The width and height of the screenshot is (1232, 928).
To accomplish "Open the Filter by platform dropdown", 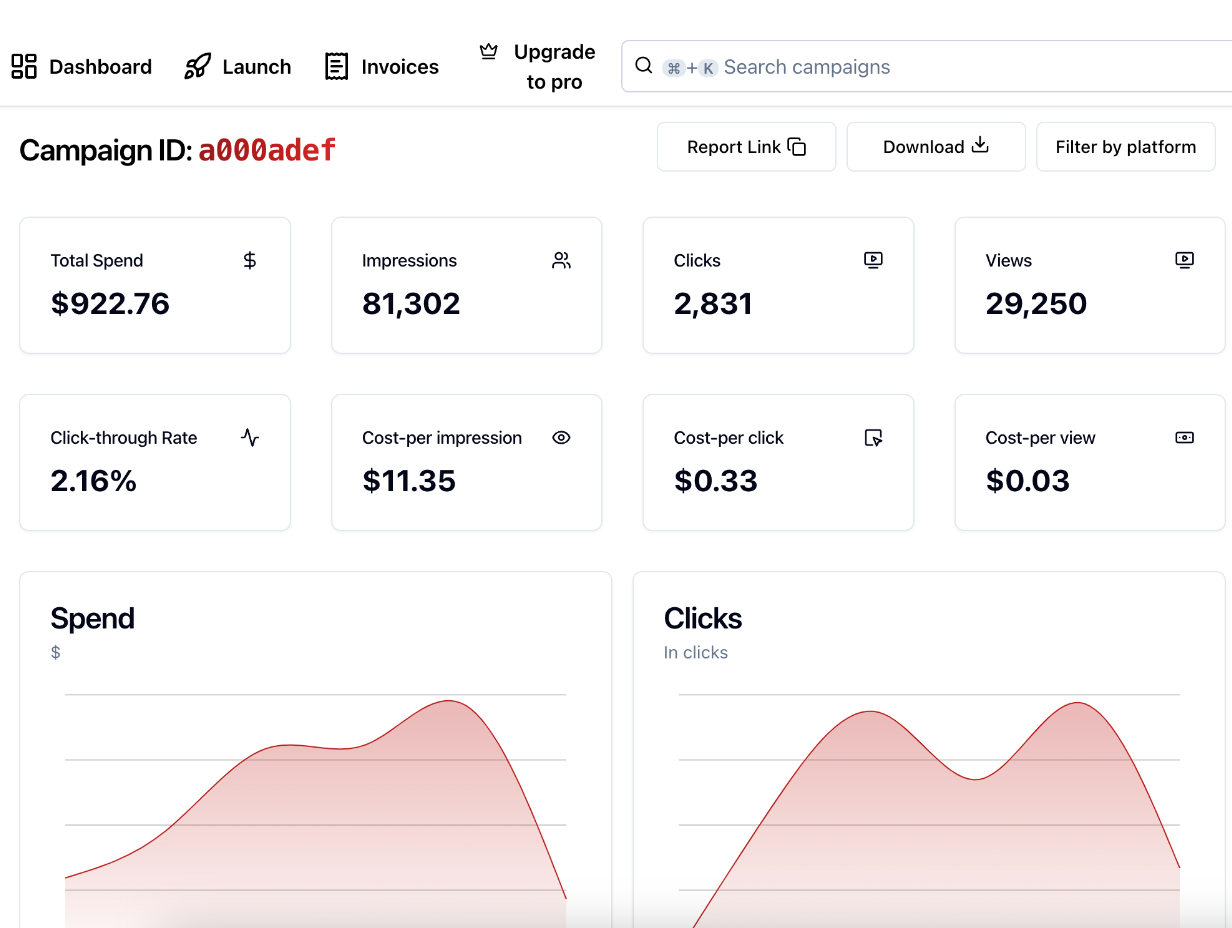I will click(x=1126, y=146).
